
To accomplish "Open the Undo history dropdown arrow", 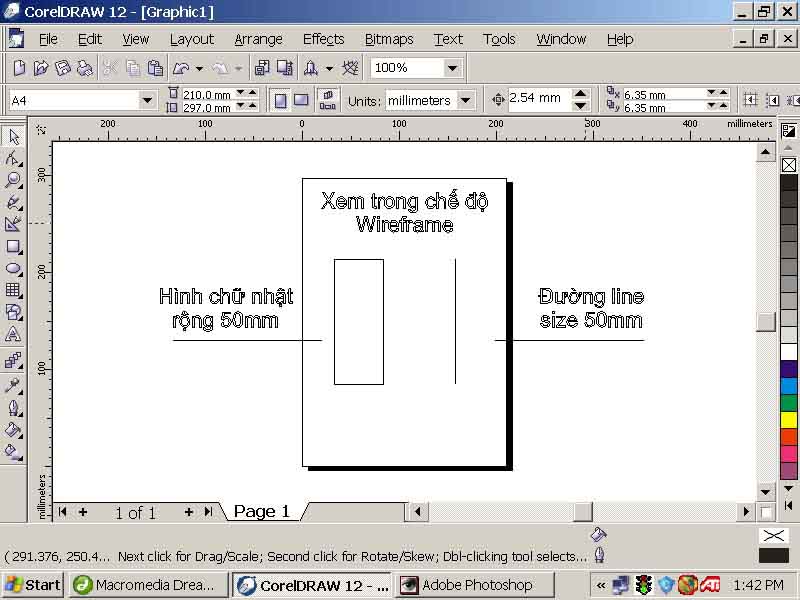I will coord(199,68).
